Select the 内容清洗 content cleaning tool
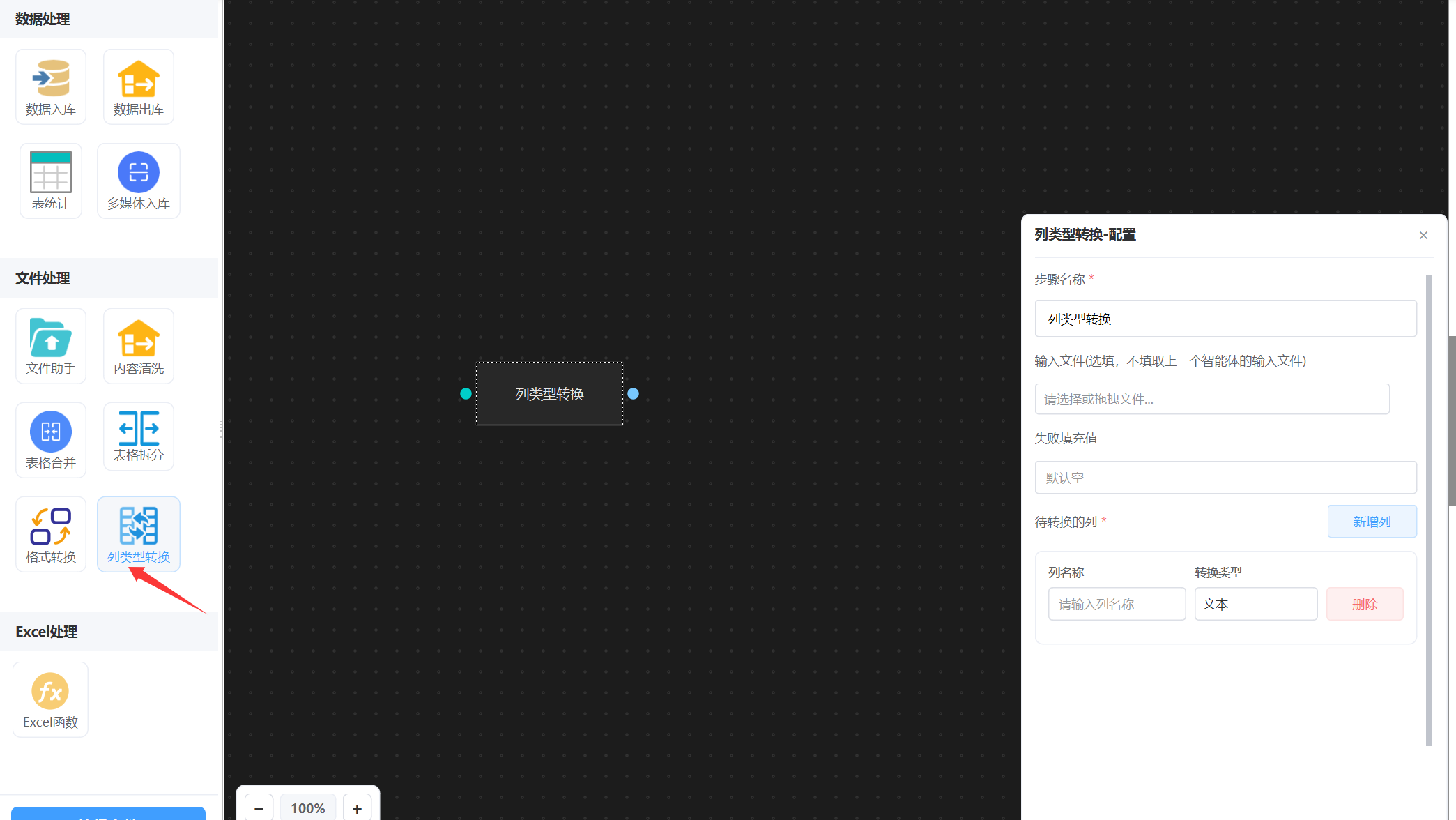This screenshot has height=820, width=1456. tap(138, 346)
